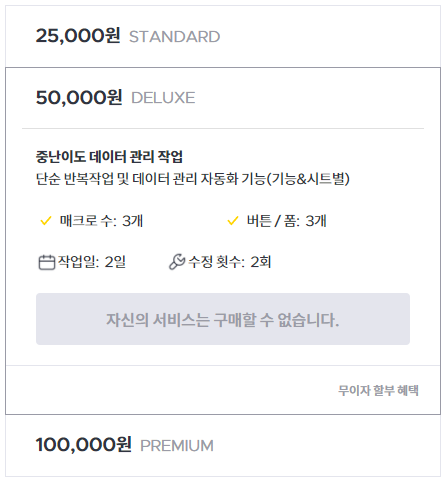Click the 매크로 수: 3개 feature item
Image resolution: width=446 pixels, height=484 pixels.
click(x=91, y=221)
